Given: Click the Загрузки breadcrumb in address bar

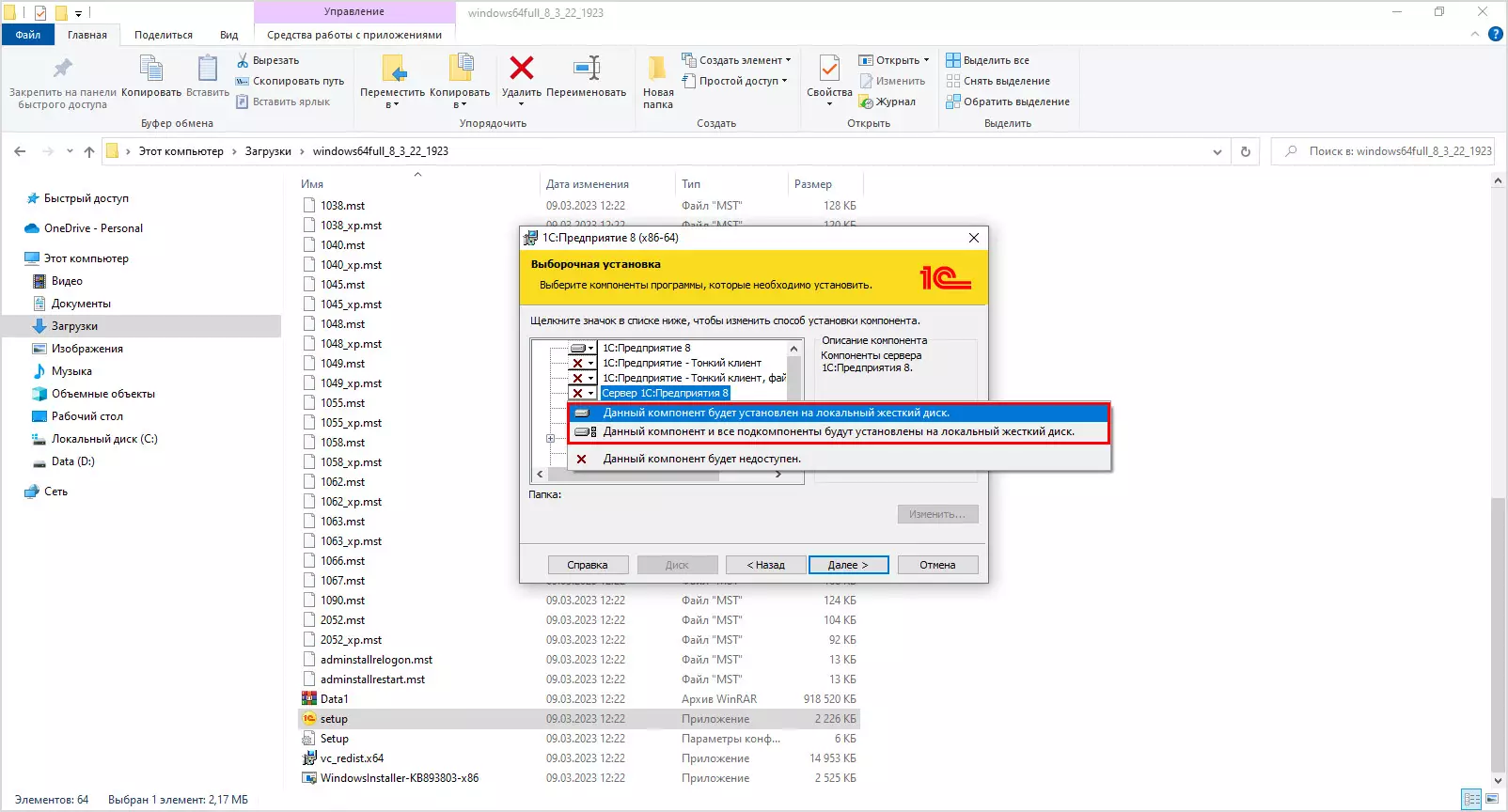Looking at the screenshot, I should click(x=268, y=151).
